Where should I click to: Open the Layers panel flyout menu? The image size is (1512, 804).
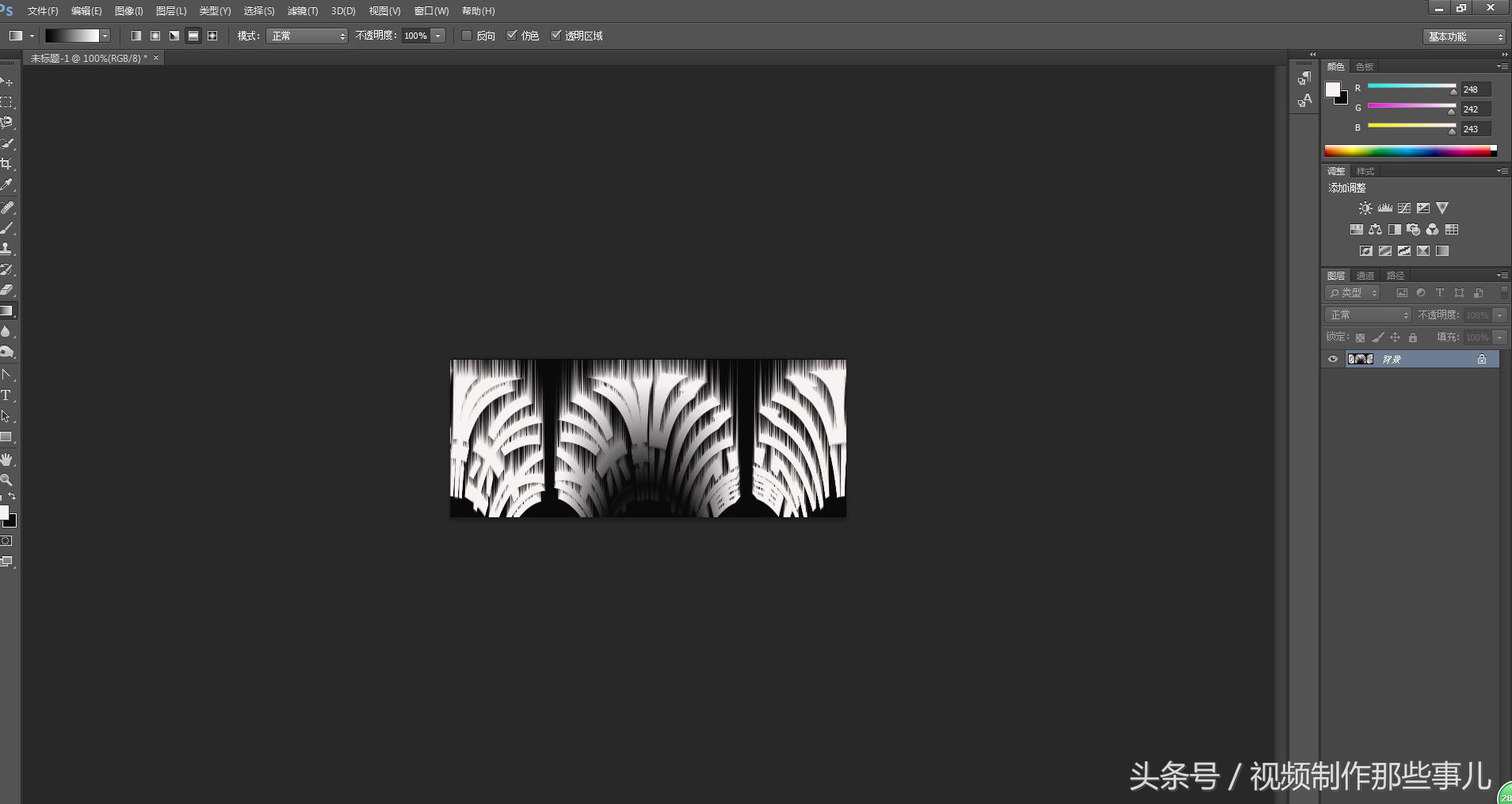coord(1502,276)
